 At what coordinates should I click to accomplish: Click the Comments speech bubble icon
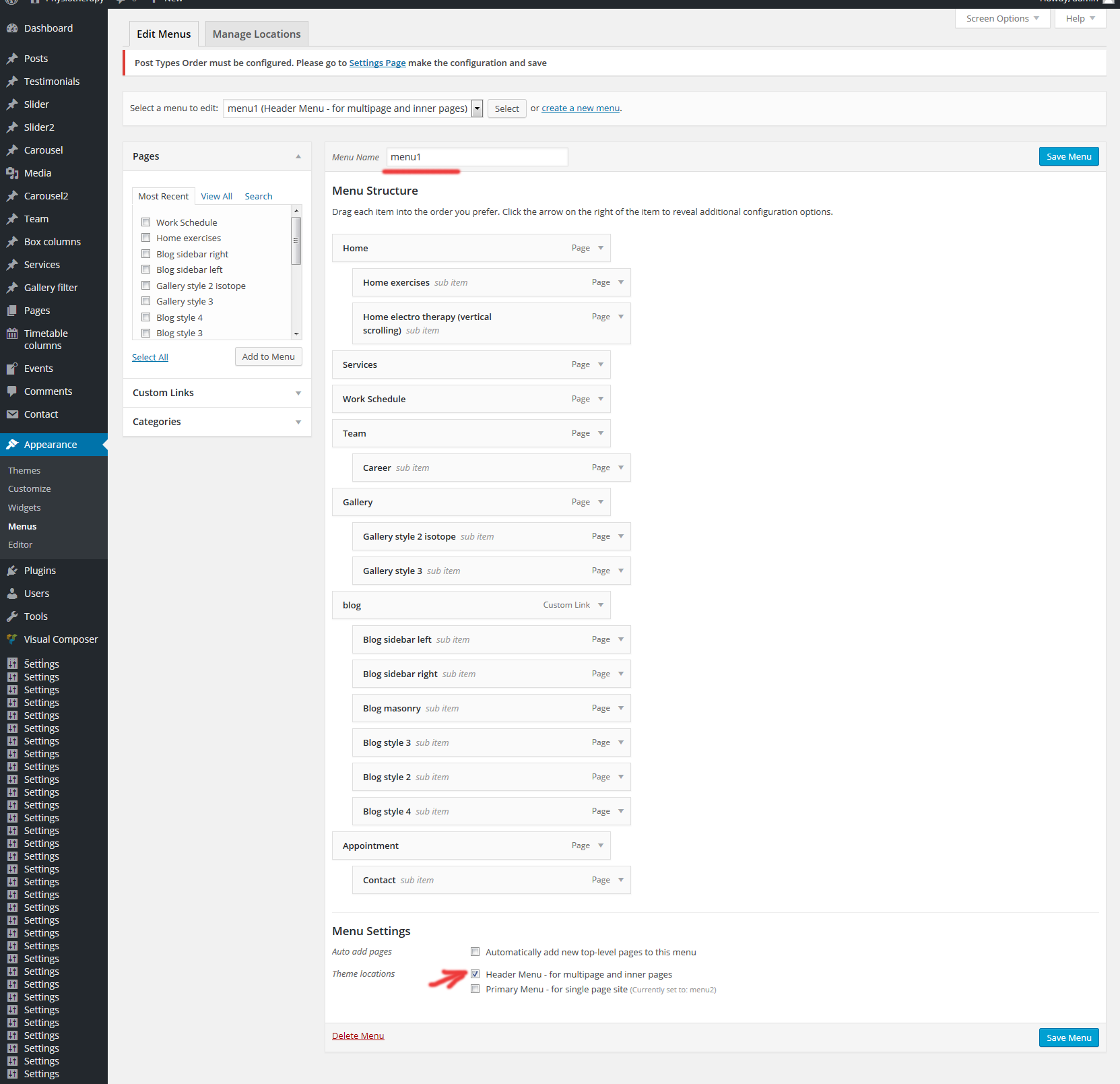[12, 391]
